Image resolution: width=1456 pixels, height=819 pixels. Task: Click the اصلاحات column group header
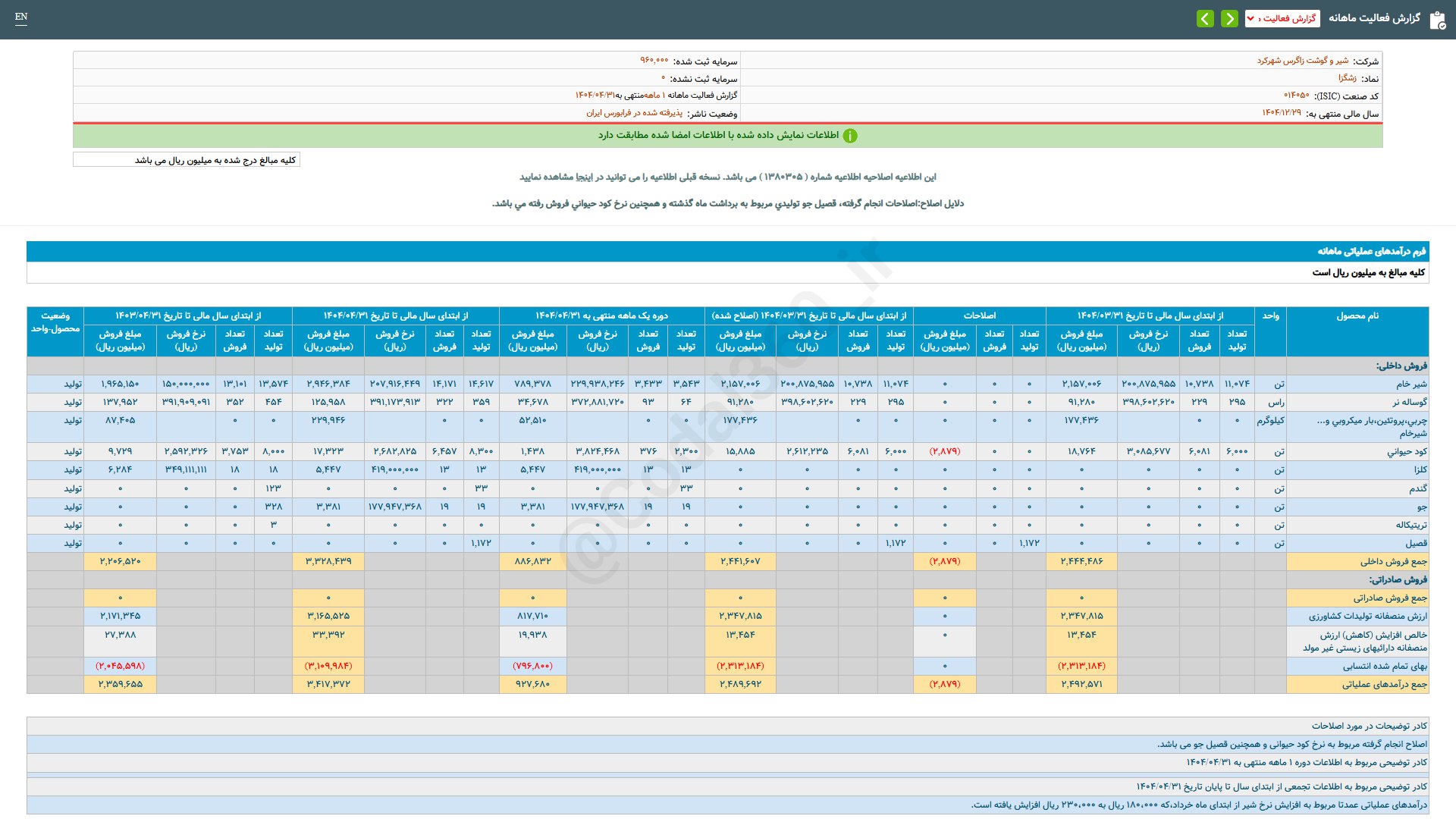980,315
